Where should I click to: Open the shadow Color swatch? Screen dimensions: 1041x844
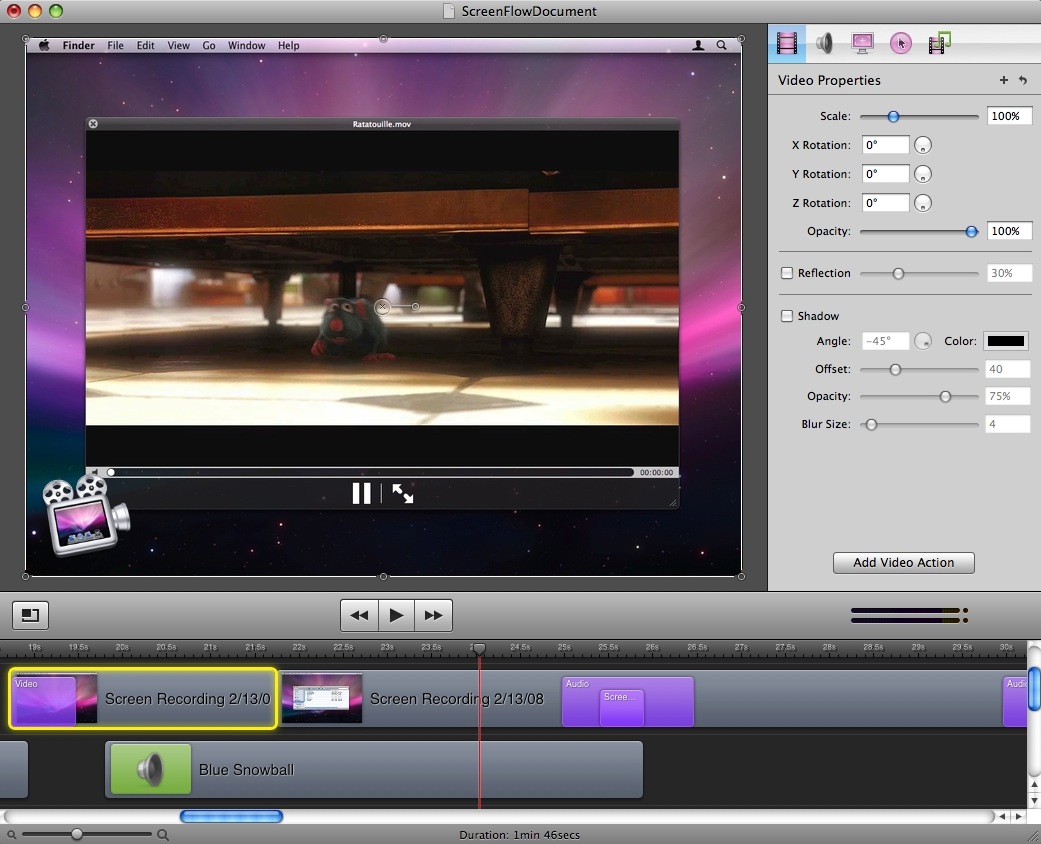(1006, 341)
